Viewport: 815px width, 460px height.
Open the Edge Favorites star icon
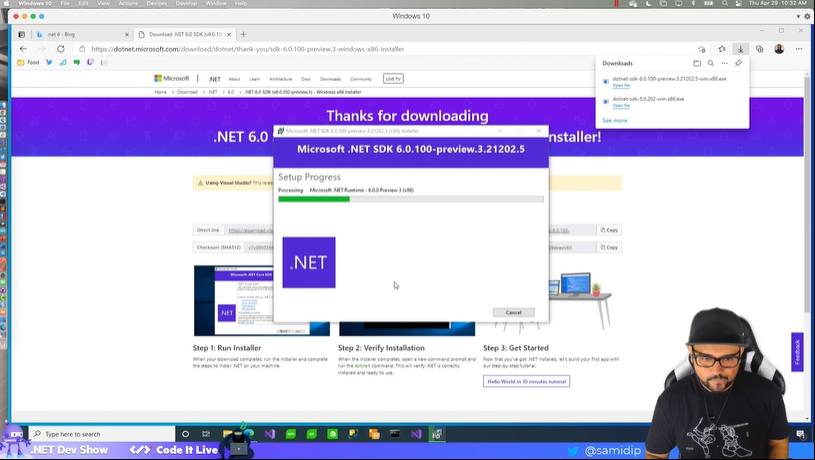[x=722, y=49]
